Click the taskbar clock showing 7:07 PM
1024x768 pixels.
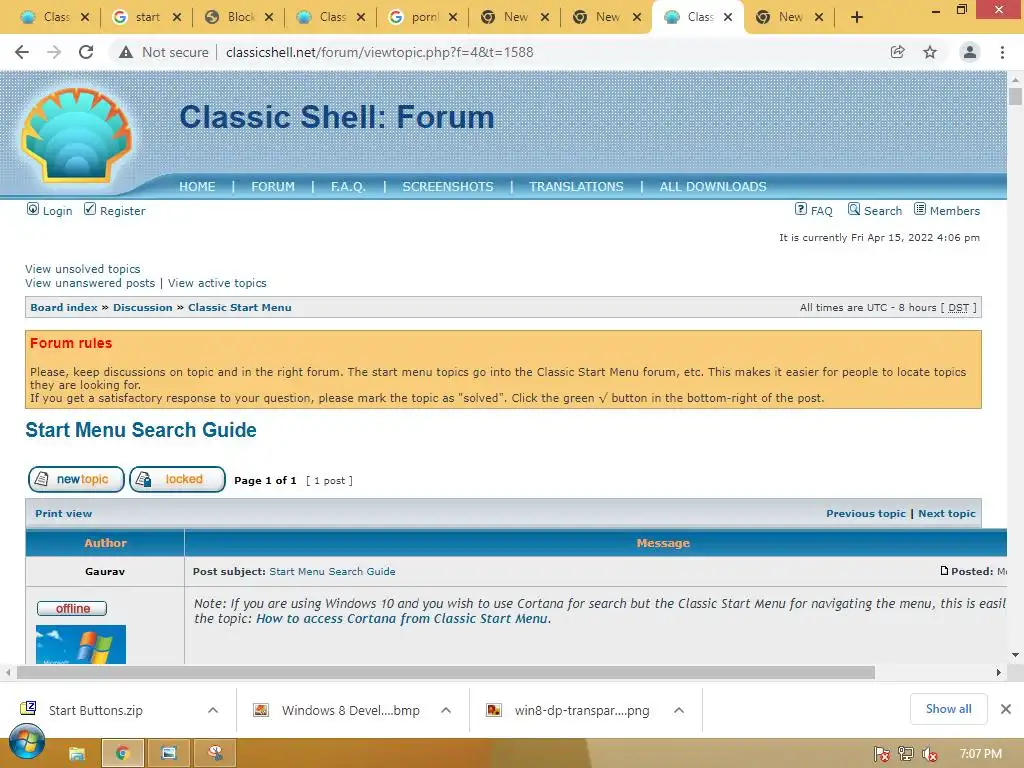pos(980,754)
